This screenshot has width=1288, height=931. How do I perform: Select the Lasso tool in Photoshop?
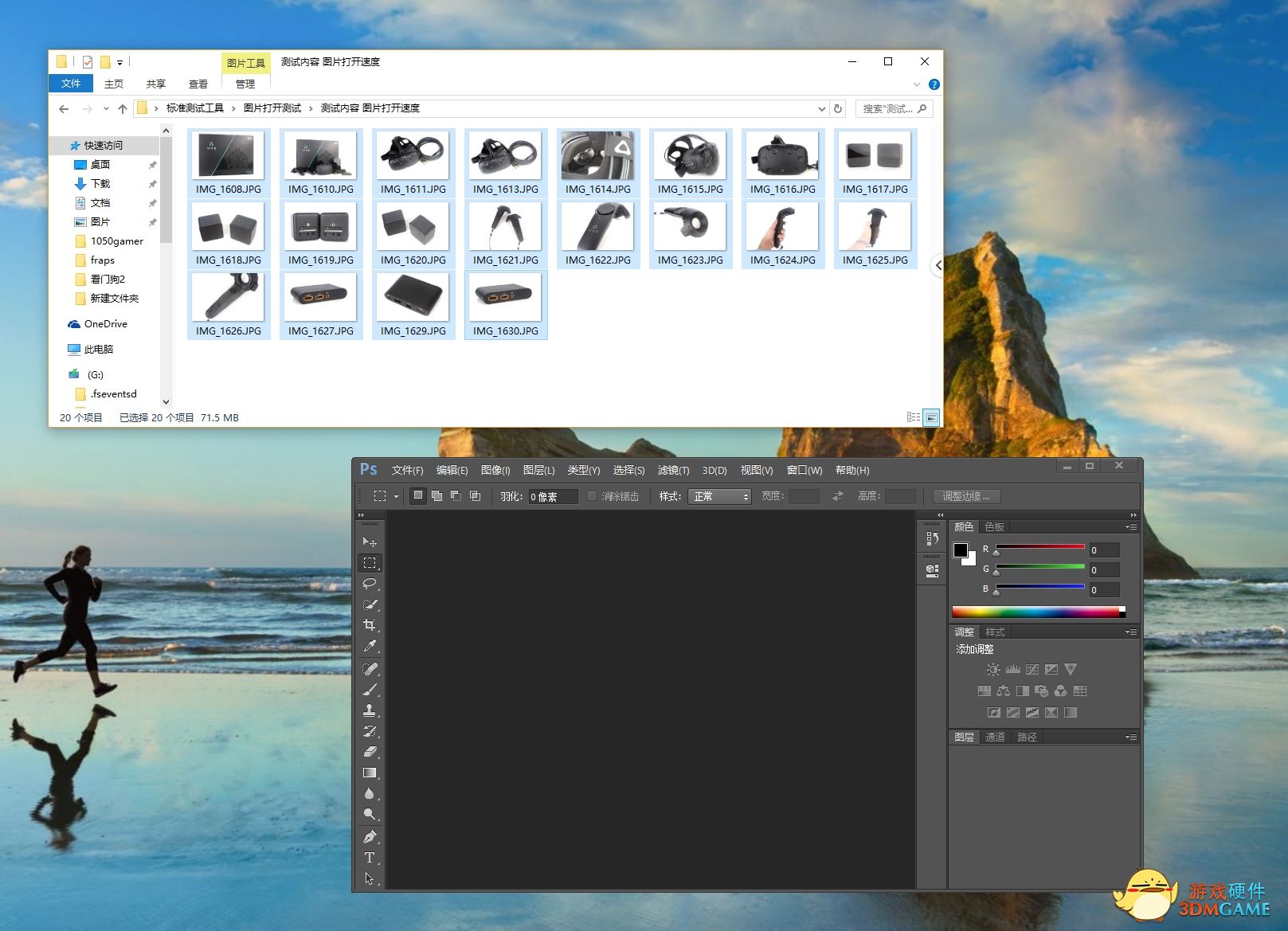click(369, 584)
